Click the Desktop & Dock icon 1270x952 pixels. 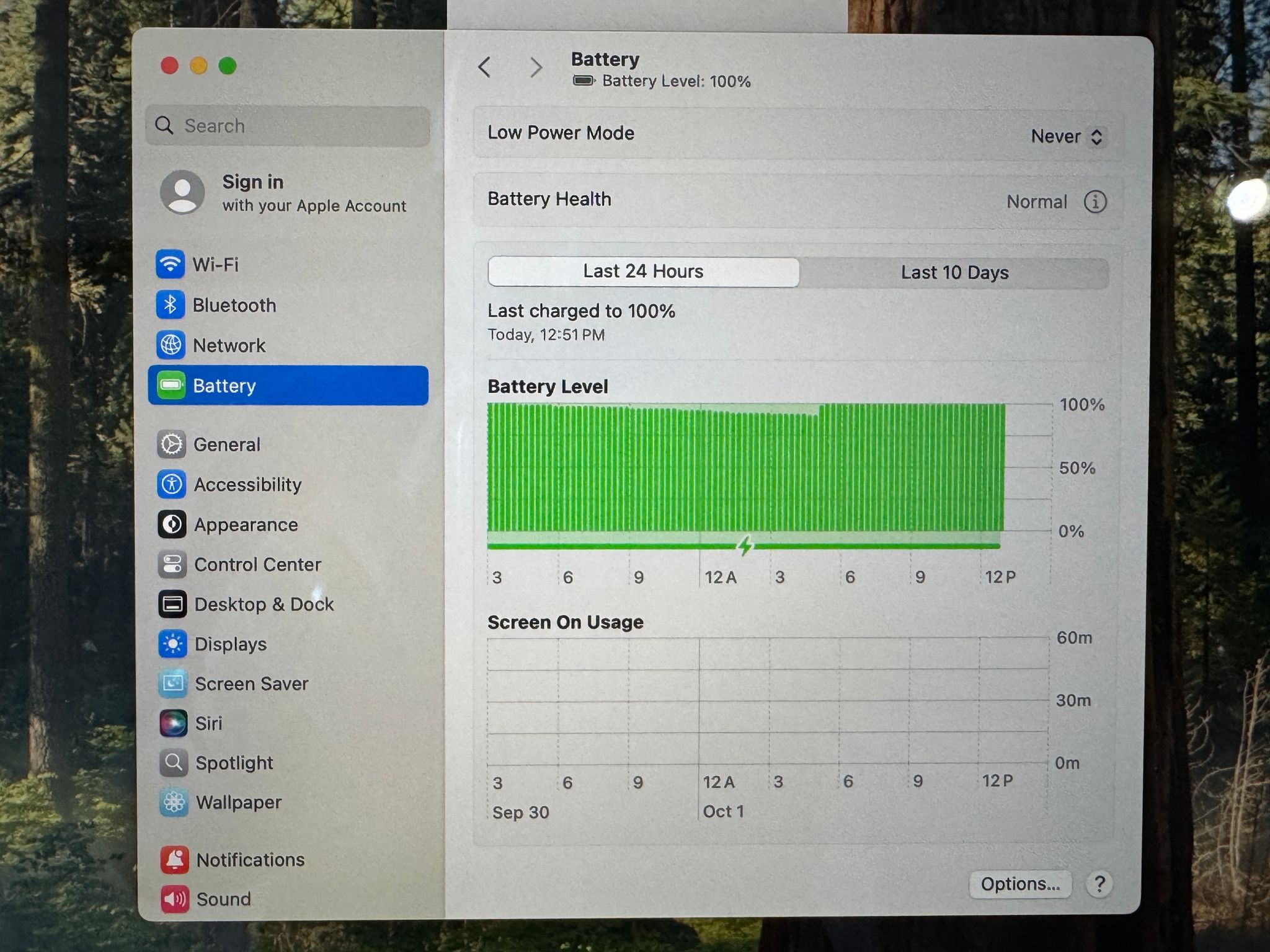(x=172, y=604)
